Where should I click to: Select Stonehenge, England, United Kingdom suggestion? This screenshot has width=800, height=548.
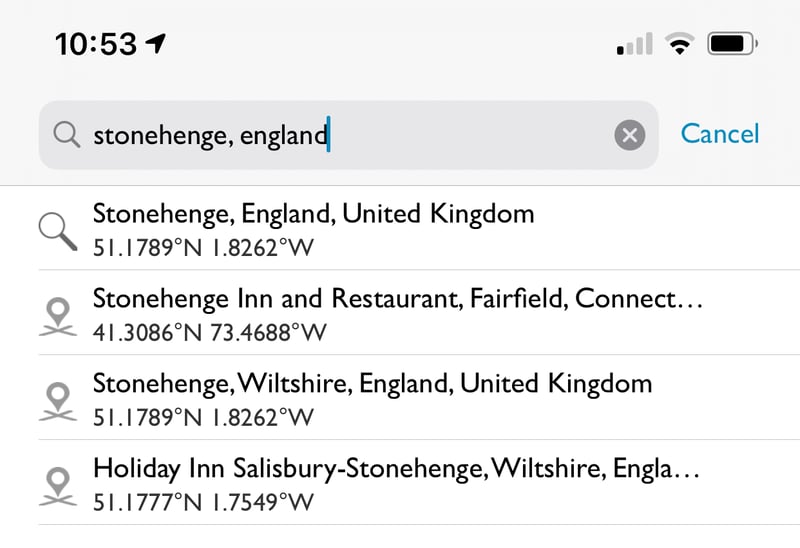[313, 213]
